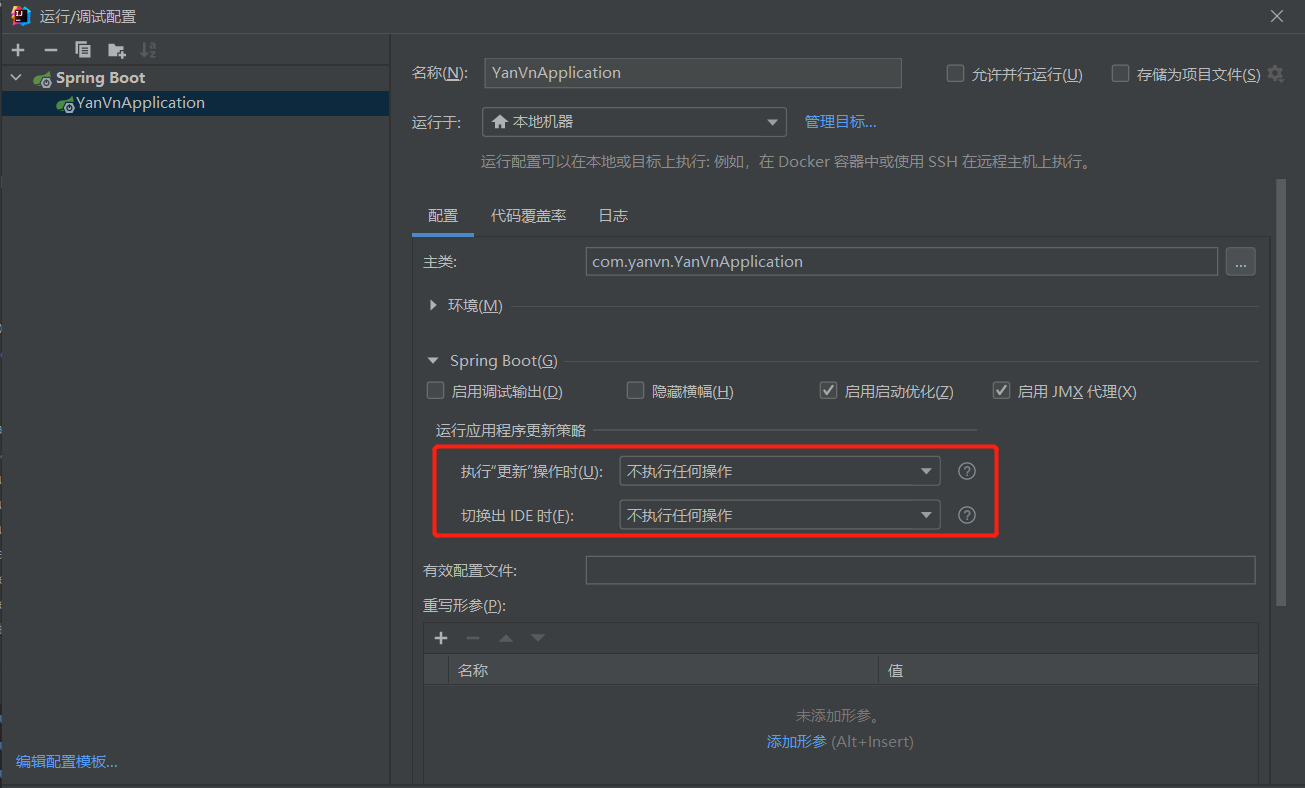The height and width of the screenshot is (788, 1305).
Task: Click the 名称 column header in parameters table
Action: coord(663,670)
